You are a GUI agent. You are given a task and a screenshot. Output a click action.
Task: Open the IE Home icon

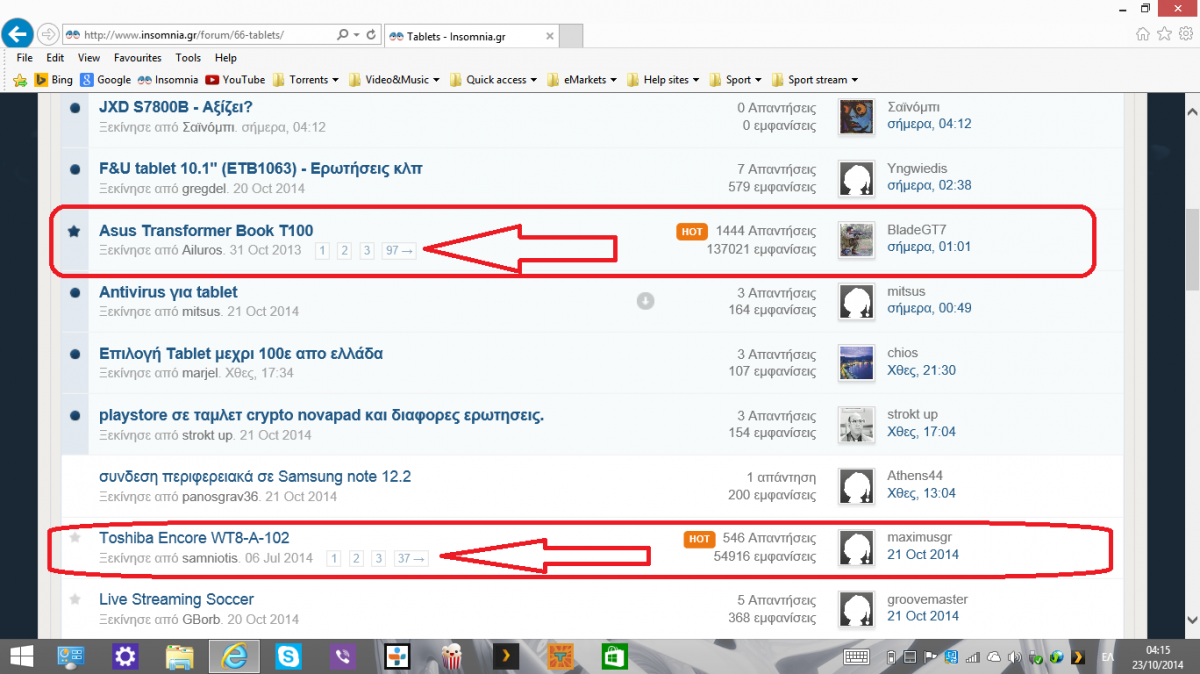(x=1143, y=34)
